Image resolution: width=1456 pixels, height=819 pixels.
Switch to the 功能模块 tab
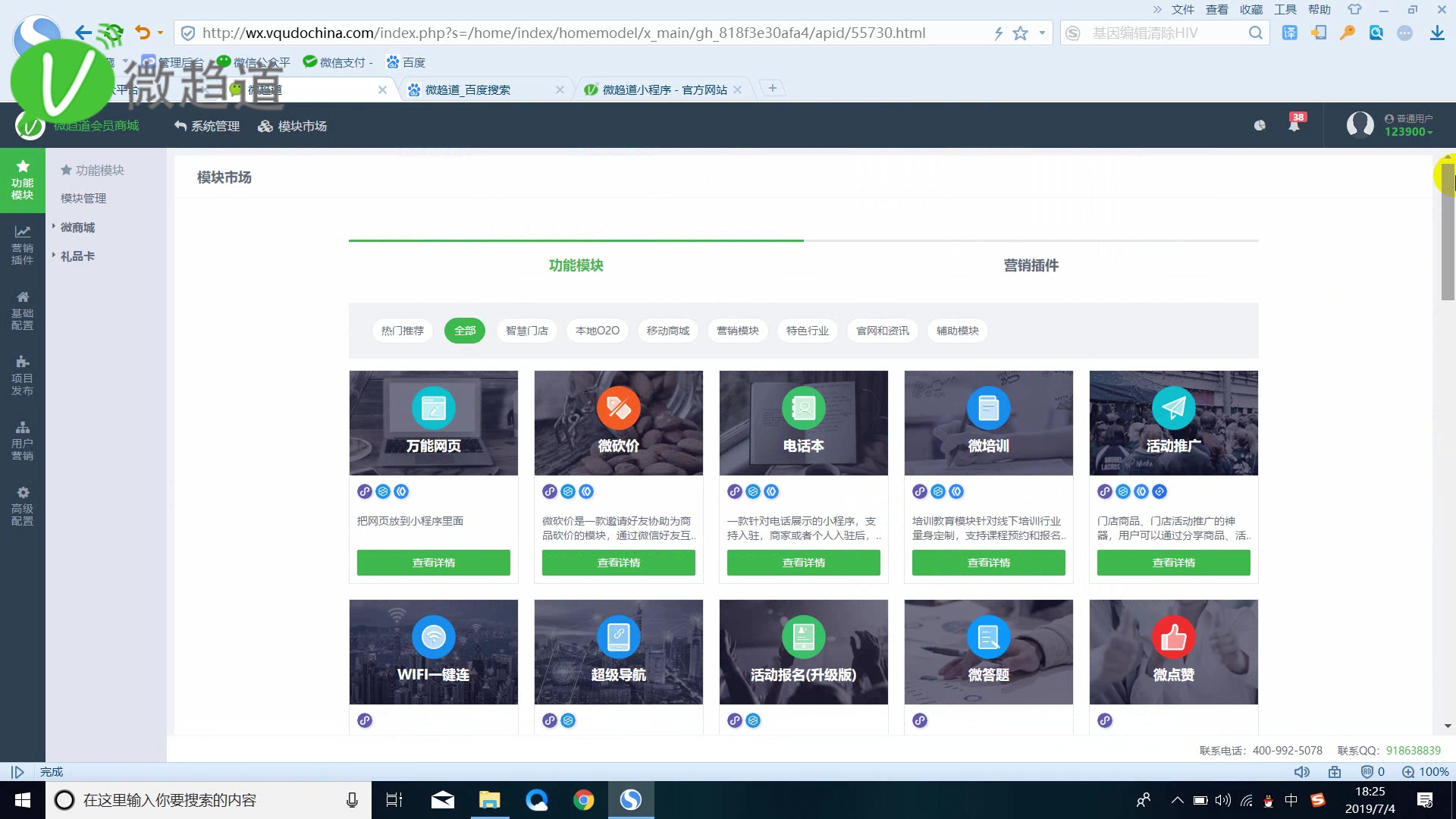point(576,265)
